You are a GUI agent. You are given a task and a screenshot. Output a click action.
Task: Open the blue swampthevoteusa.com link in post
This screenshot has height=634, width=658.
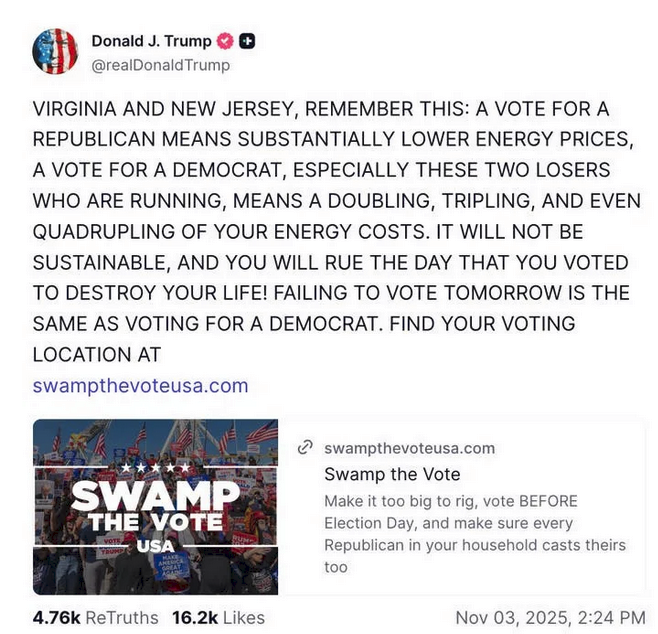pos(140,385)
